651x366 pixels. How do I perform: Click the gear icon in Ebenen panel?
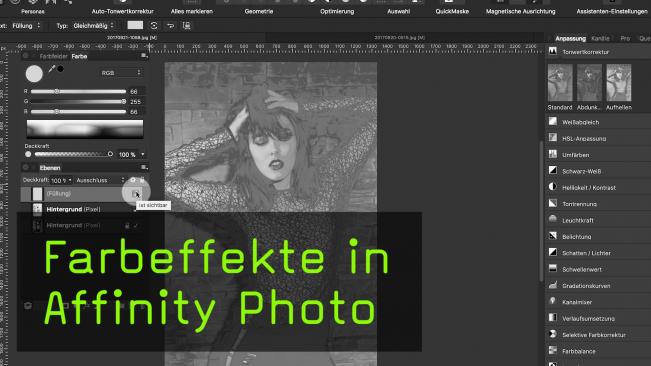(x=133, y=180)
